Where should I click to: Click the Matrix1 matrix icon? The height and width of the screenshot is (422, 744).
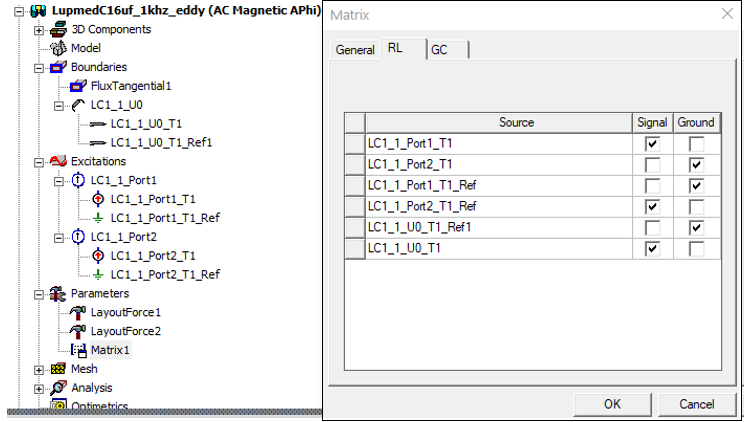[79, 350]
